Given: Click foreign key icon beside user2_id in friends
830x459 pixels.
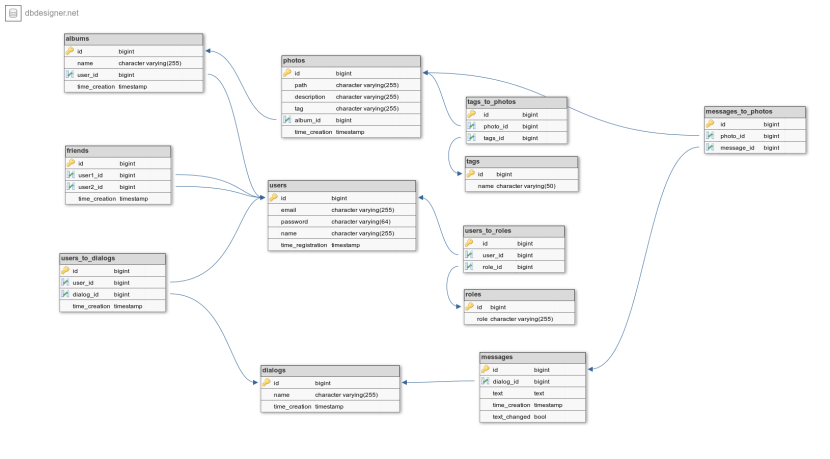Looking at the screenshot, I should (x=71, y=187).
